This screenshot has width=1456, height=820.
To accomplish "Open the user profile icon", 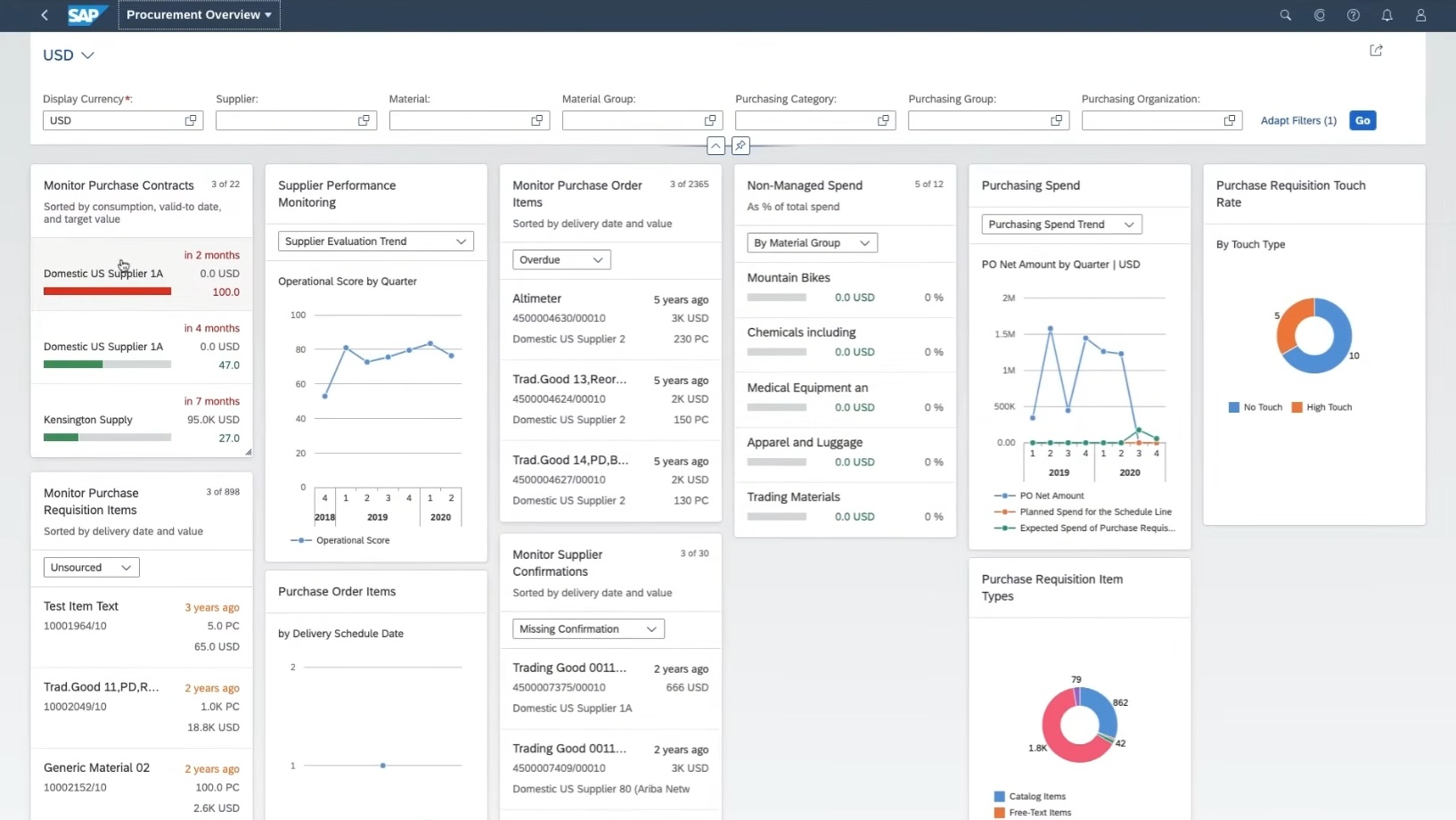I will (x=1420, y=15).
